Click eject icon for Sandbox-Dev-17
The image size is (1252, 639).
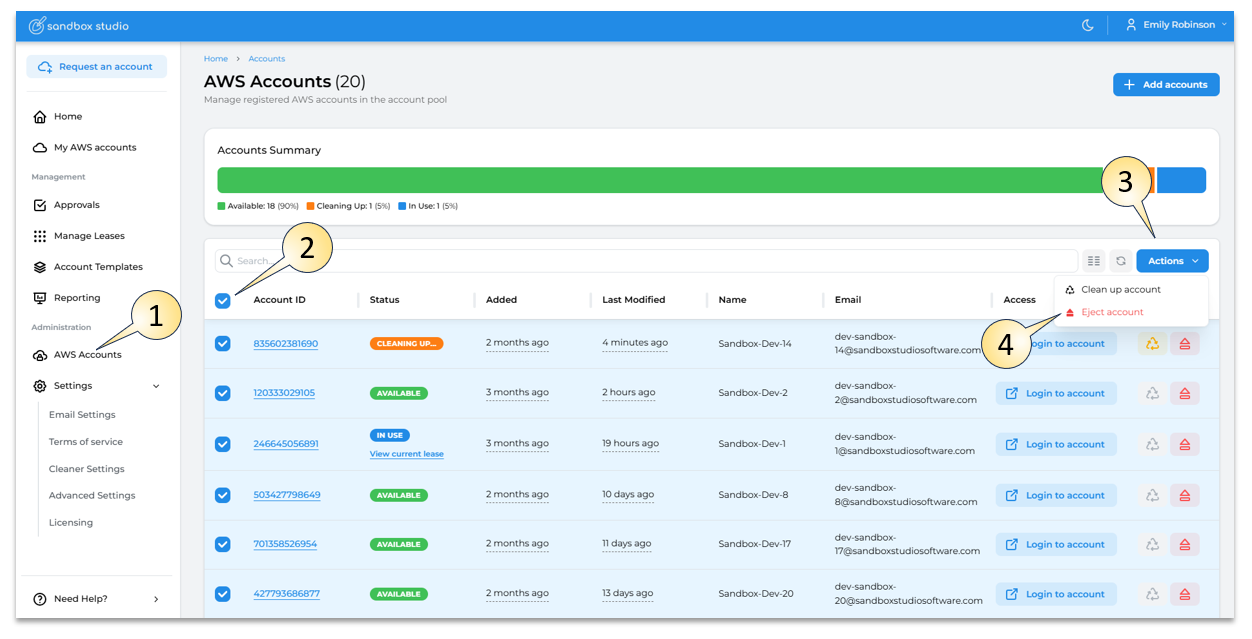tap(1185, 545)
